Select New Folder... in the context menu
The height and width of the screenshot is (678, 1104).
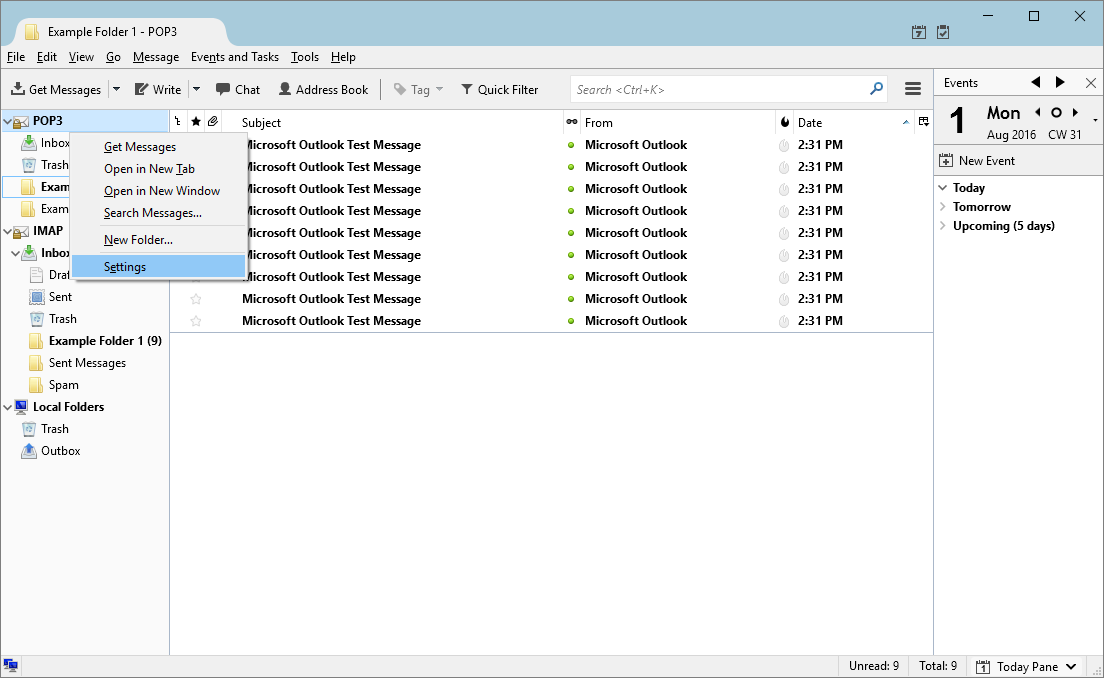coord(138,240)
